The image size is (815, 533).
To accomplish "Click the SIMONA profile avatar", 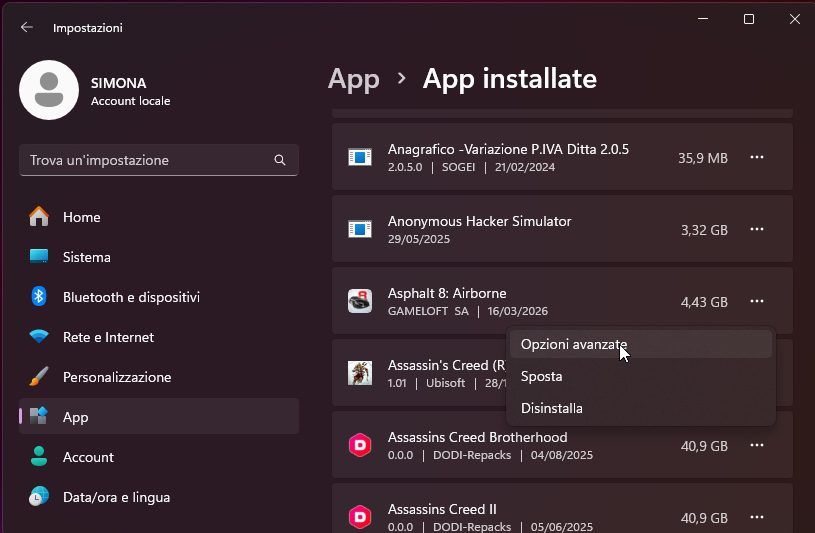I will tap(49, 90).
